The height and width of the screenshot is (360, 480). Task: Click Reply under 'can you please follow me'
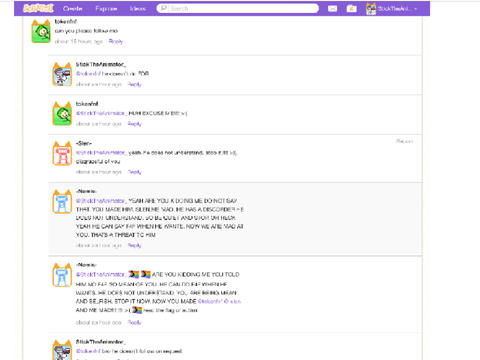(116, 41)
